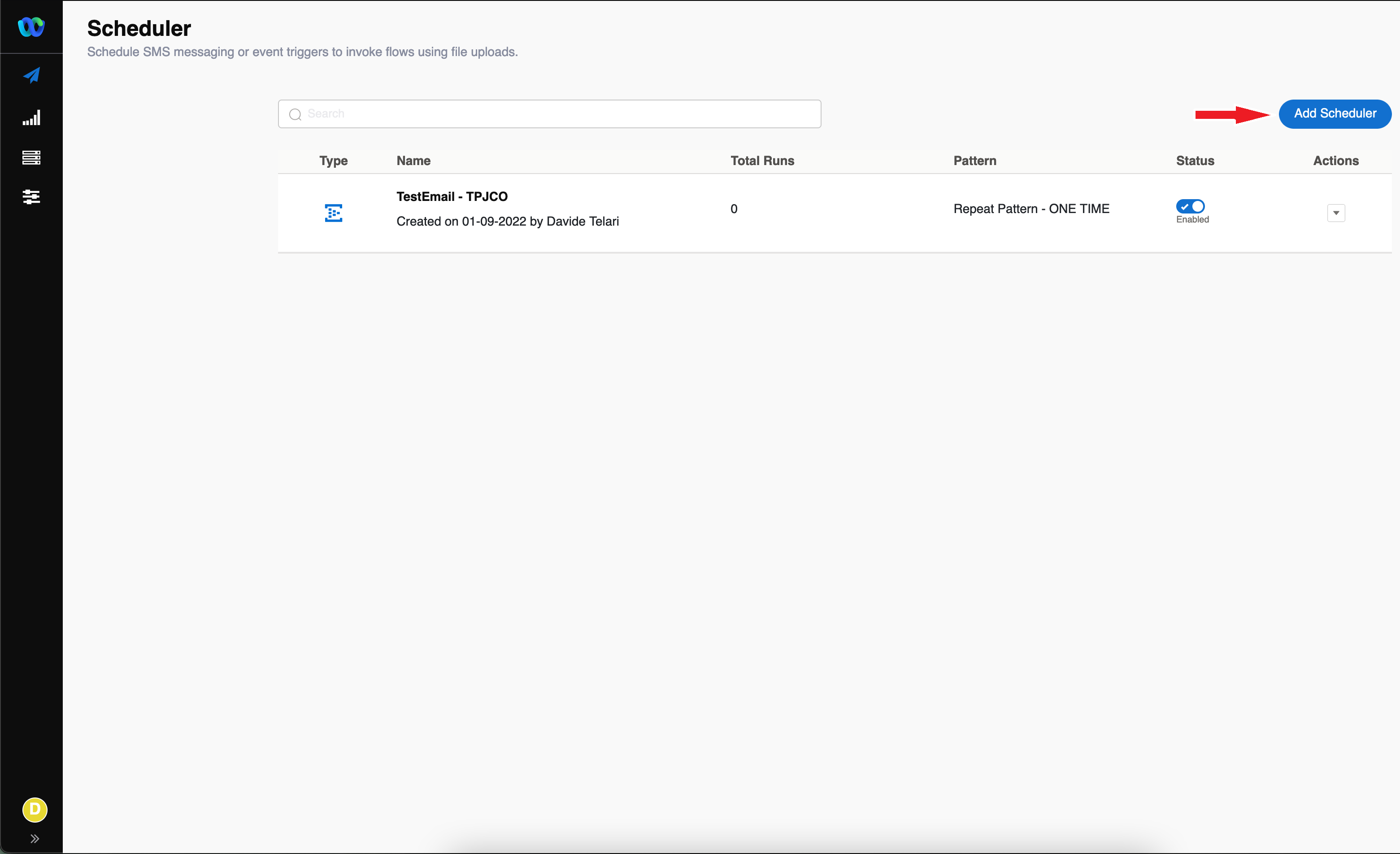The image size is (1400, 854).
Task: Click the TestEmail scheduler type icon
Action: (334, 213)
